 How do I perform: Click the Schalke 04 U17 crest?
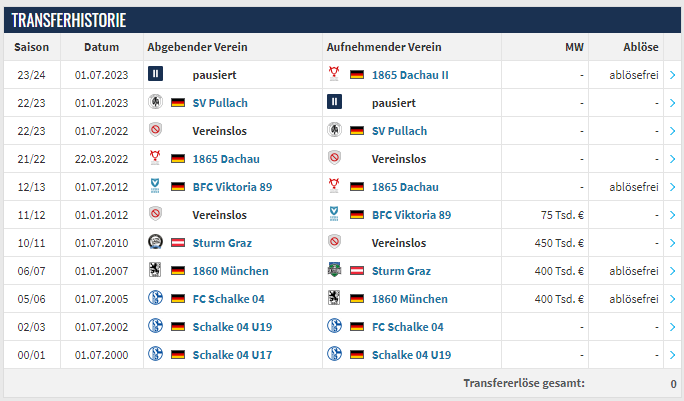pyautogui.click(x=155, y=354)
